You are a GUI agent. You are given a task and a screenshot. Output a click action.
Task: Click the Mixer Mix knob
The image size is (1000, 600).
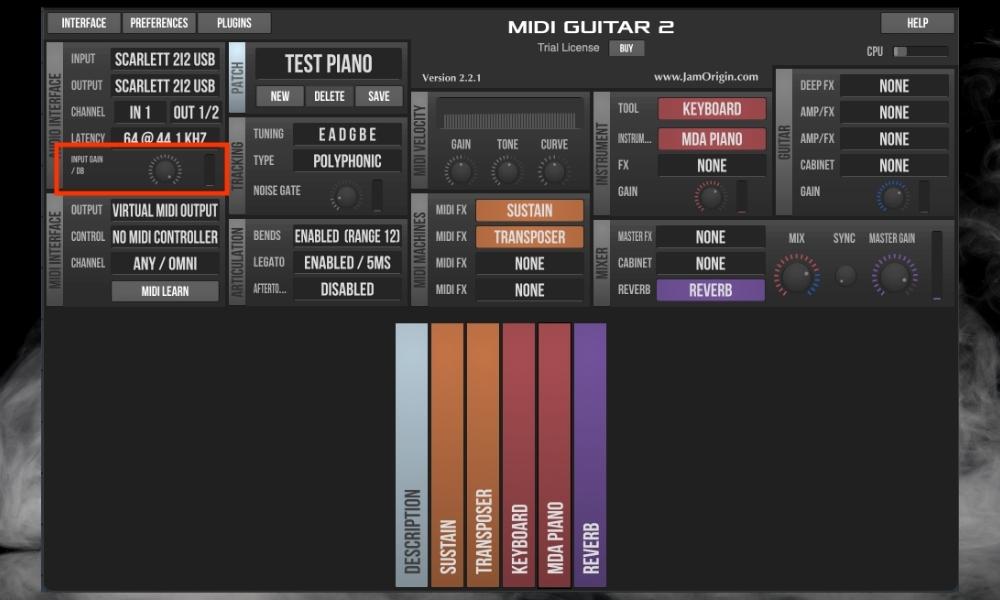(x=797, y=275)
